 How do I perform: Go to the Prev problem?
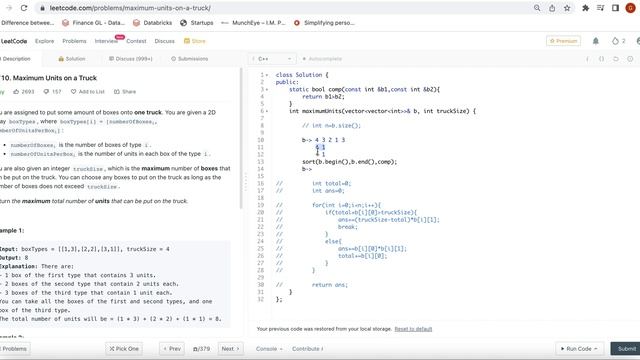click(172, 349)
